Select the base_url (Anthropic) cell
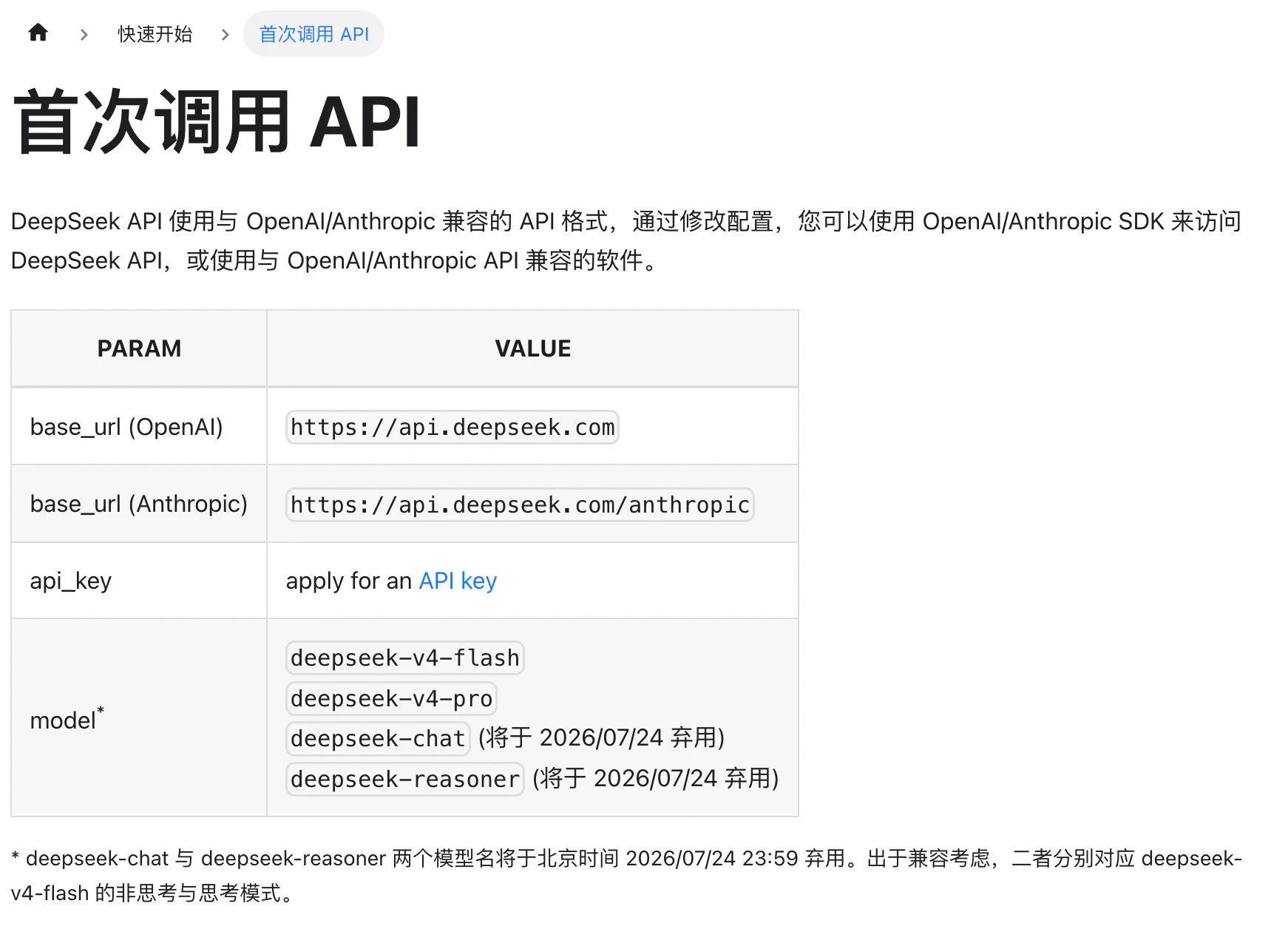Screen dimensions: 1288x929 pyautogui.click(x=139, y=504)
